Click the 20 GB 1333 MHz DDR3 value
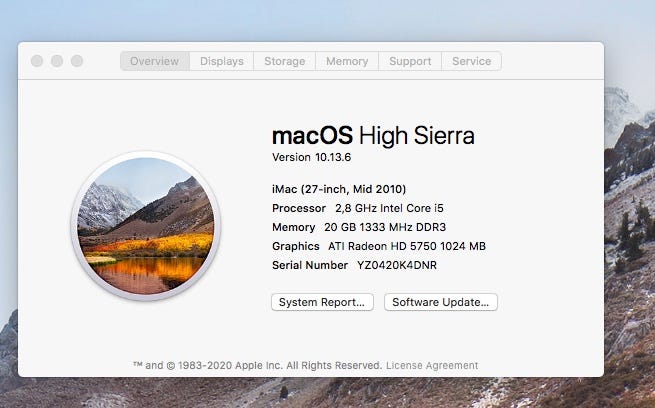655x408 pixels. click(x=385, y=227)
